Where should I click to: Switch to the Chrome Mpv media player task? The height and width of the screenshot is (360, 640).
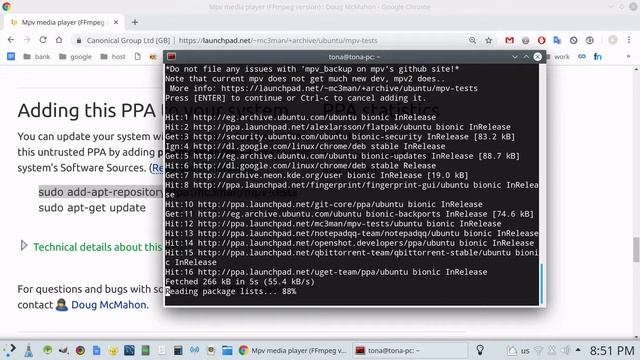point(293,350)
